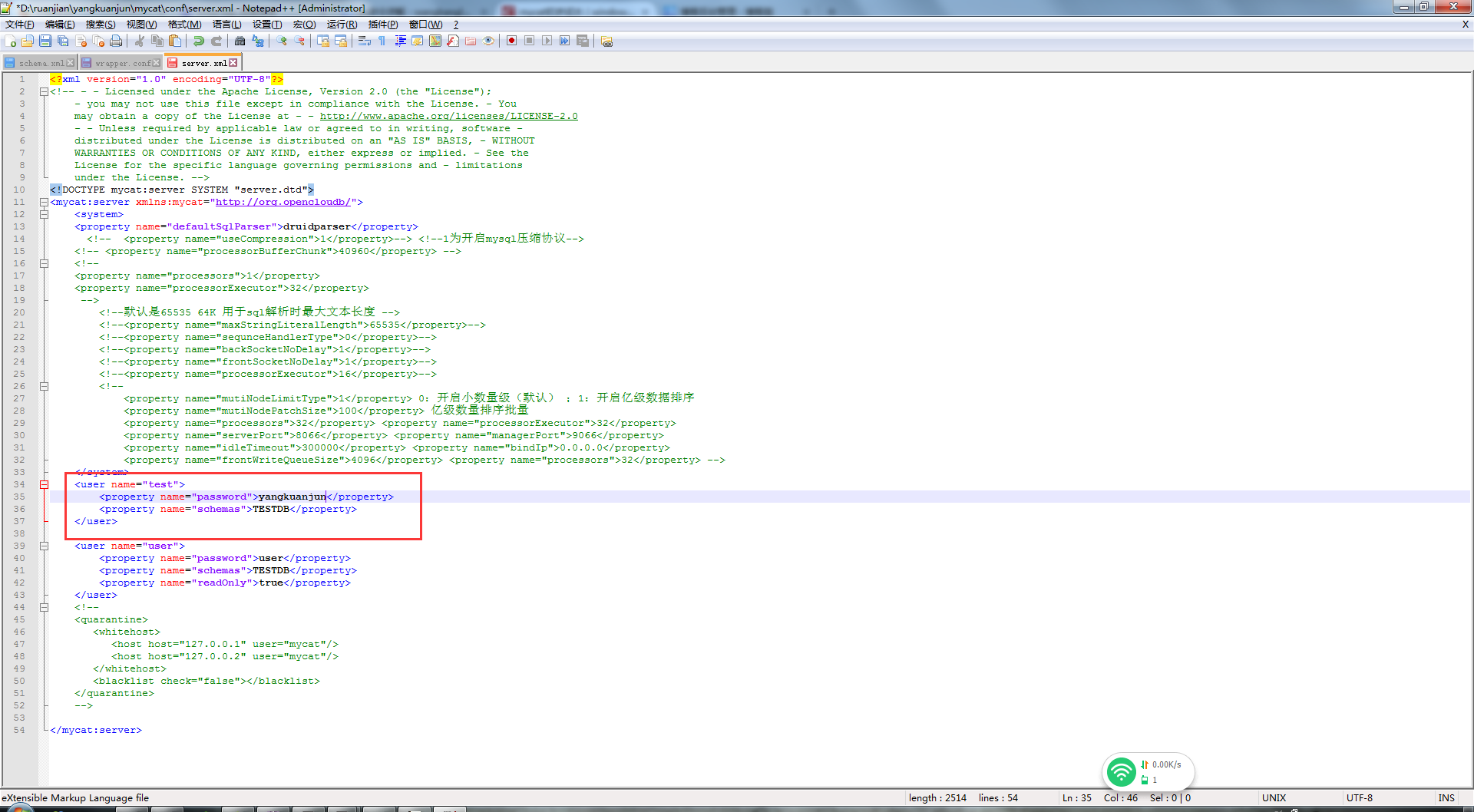
Task: Collapse user "user" fold at line 39
Action: coord(44,546)
